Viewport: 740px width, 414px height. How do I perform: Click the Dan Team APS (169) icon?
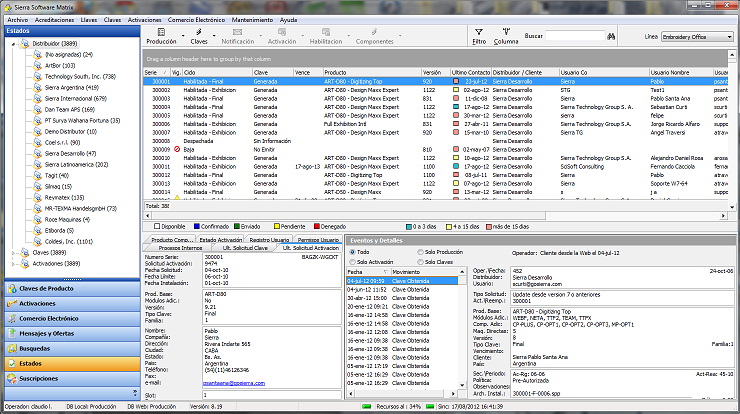coord(38,110)
